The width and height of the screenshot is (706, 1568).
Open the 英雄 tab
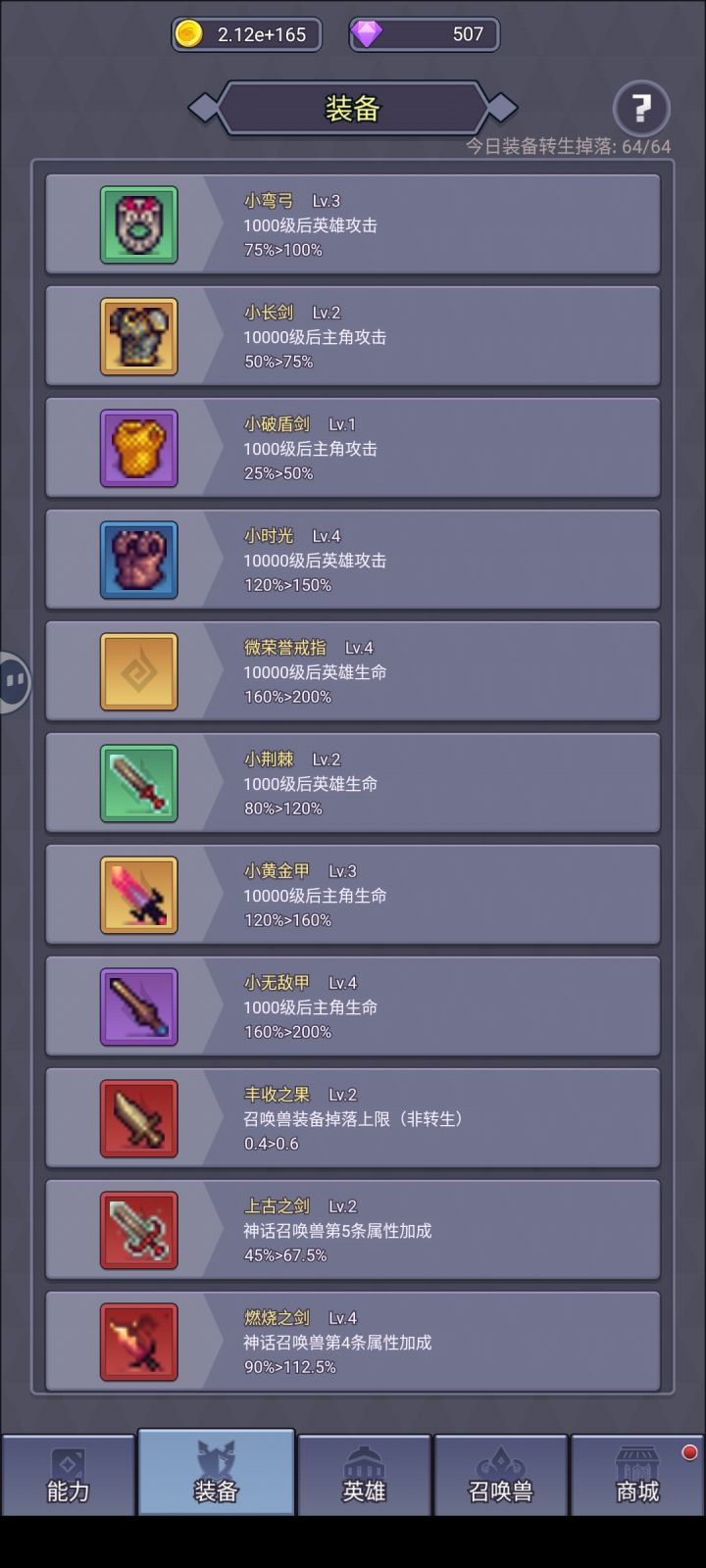(364, 1475)
